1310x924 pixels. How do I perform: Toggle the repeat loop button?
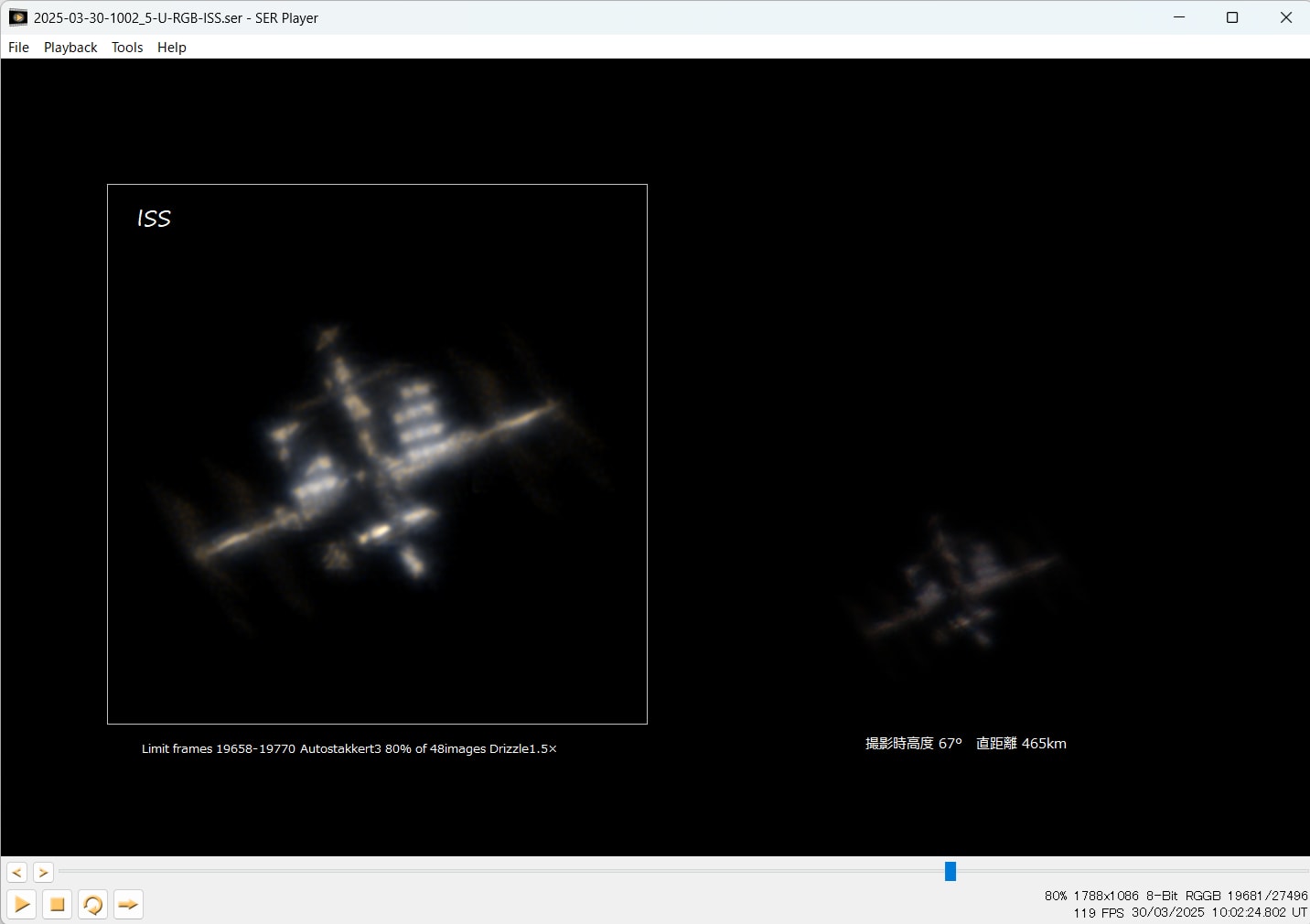[92, 905]
